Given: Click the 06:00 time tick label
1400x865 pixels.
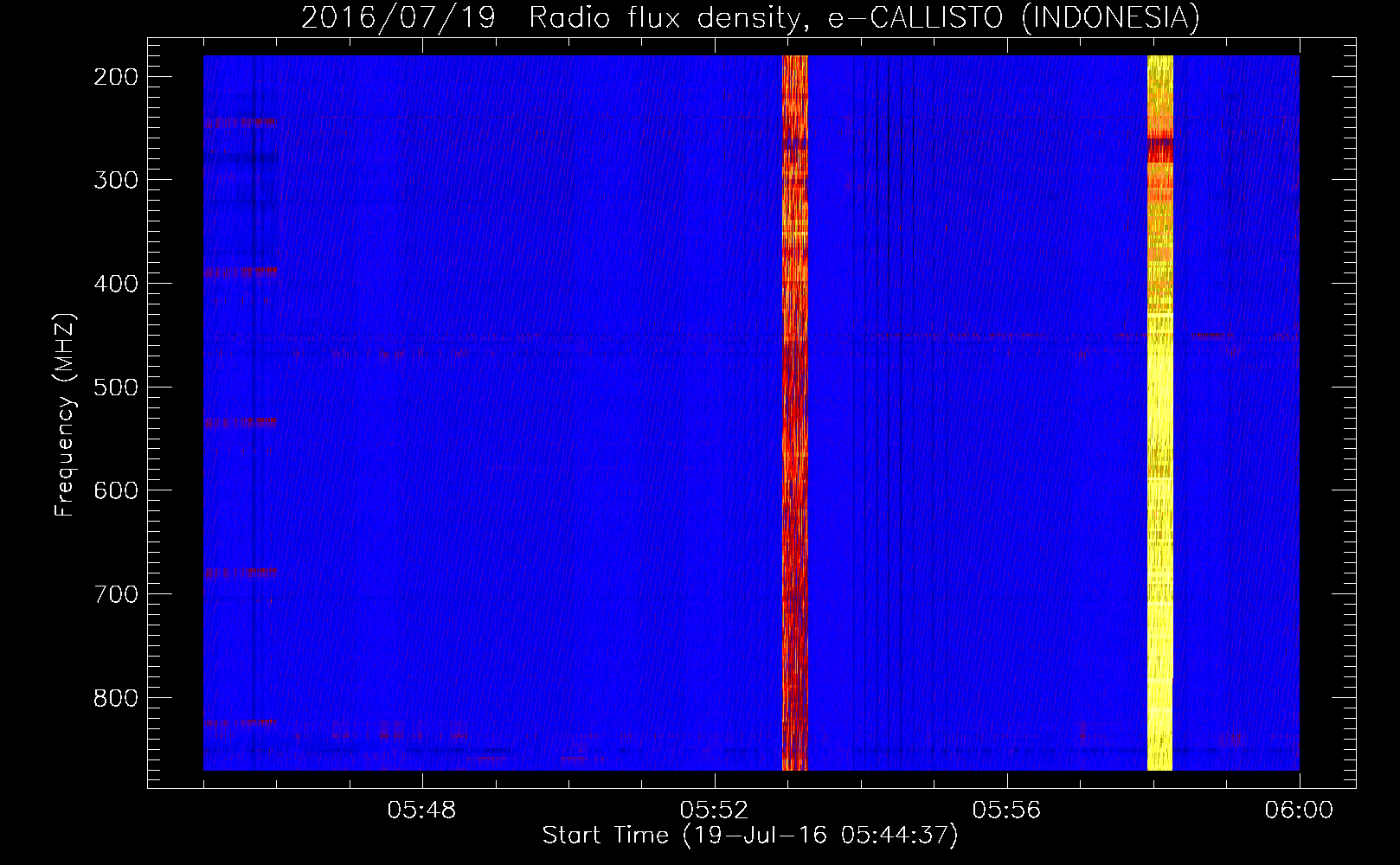Looking at the screenshot, I should coord(1299,811).
